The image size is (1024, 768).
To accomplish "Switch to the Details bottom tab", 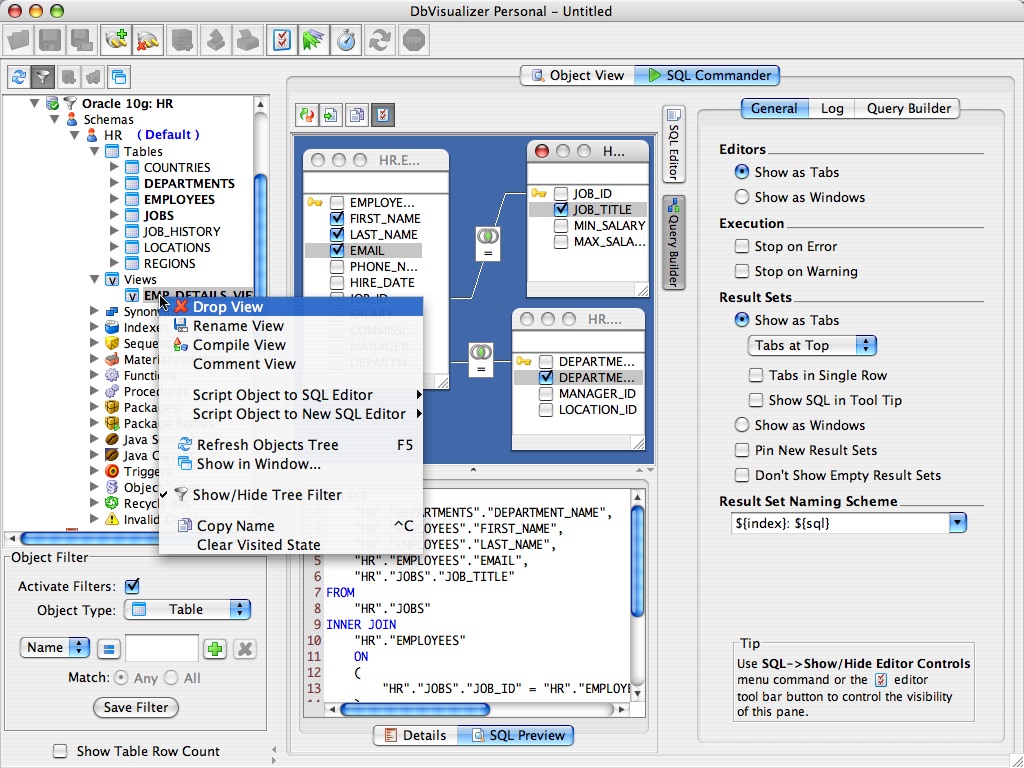I will [414, 735].
